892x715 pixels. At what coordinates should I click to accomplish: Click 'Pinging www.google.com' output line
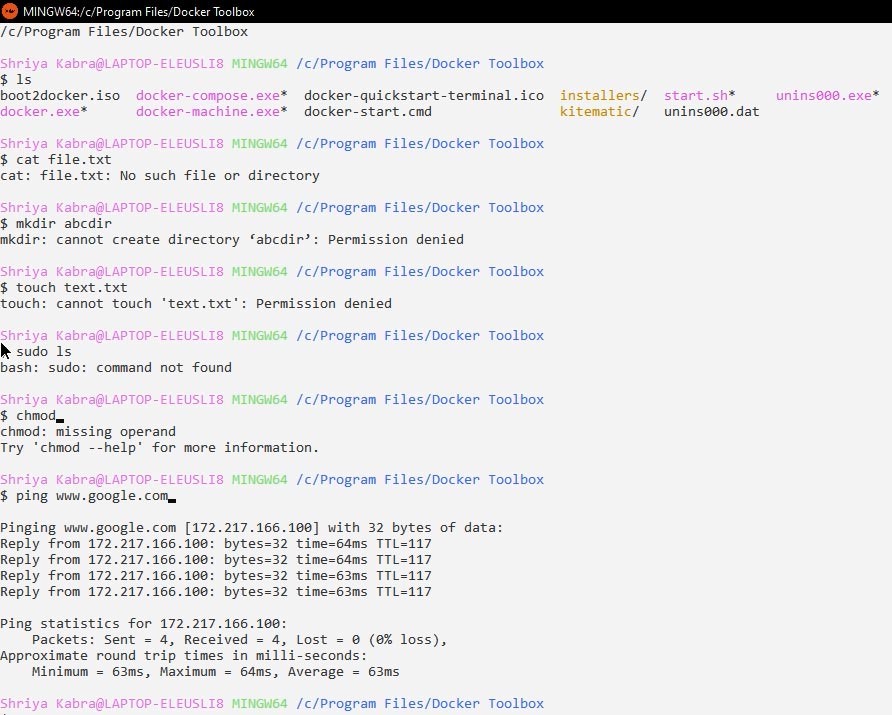coord(251,527)
